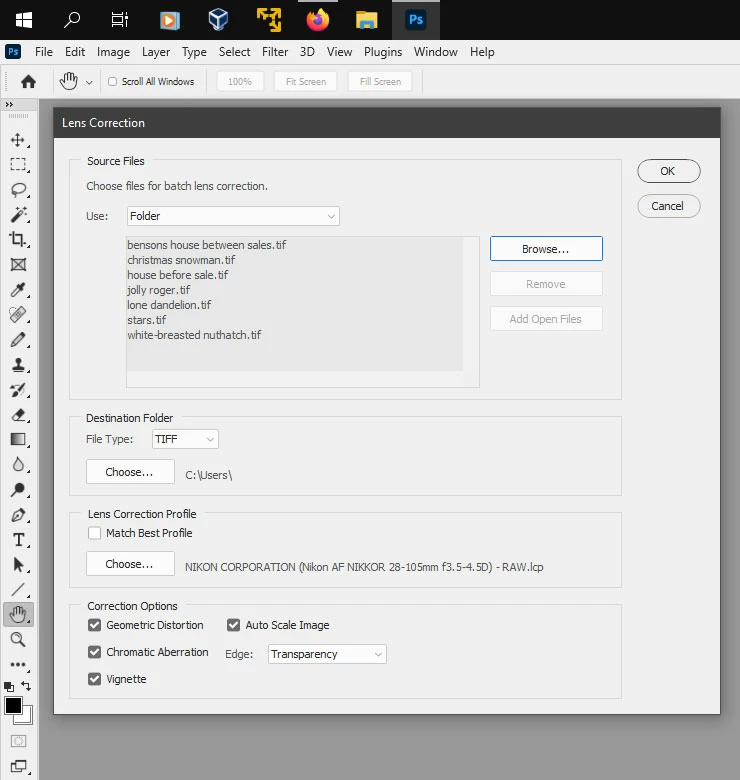Select the Lasso tool
The width and height of the screenshot is (740, 780).
point(18,190)
